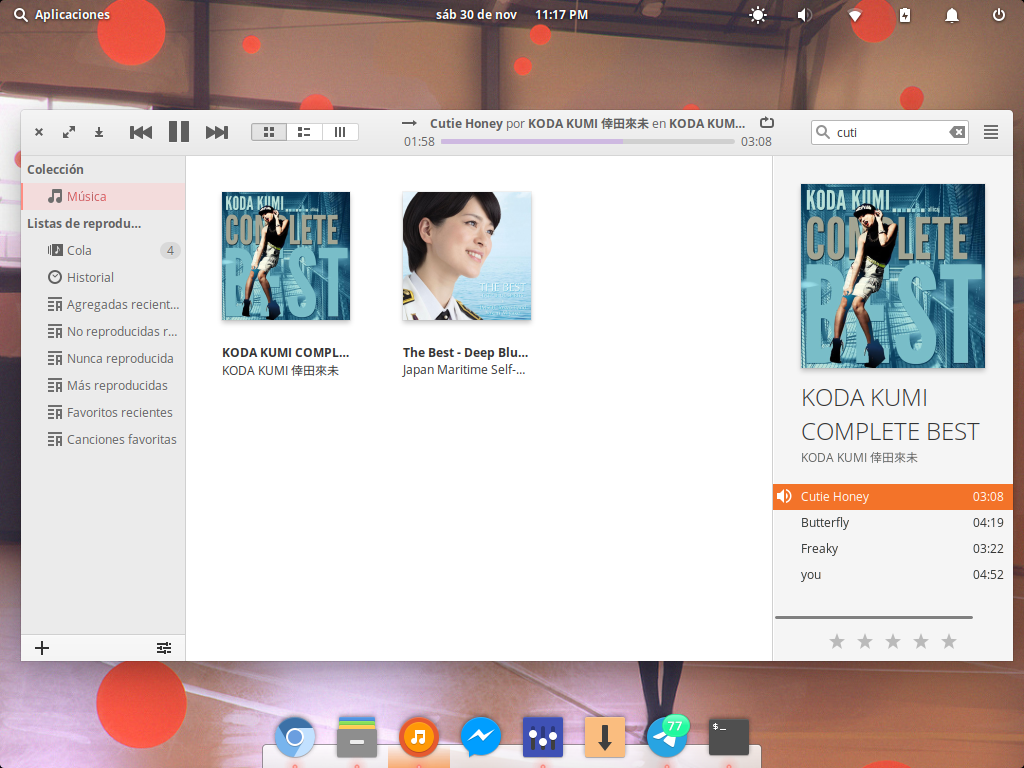Seek in the song progress bar
The height and width of the screenshot is (768, 1024).
tap(588, 141)
